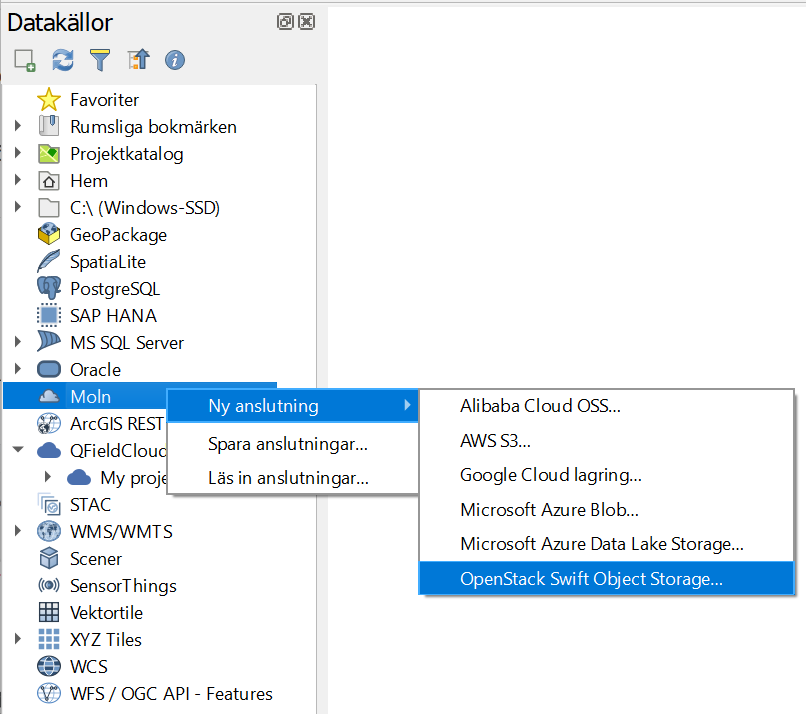Click the MS SQL Server icon
806x714 pixels.
click(49, 342)
